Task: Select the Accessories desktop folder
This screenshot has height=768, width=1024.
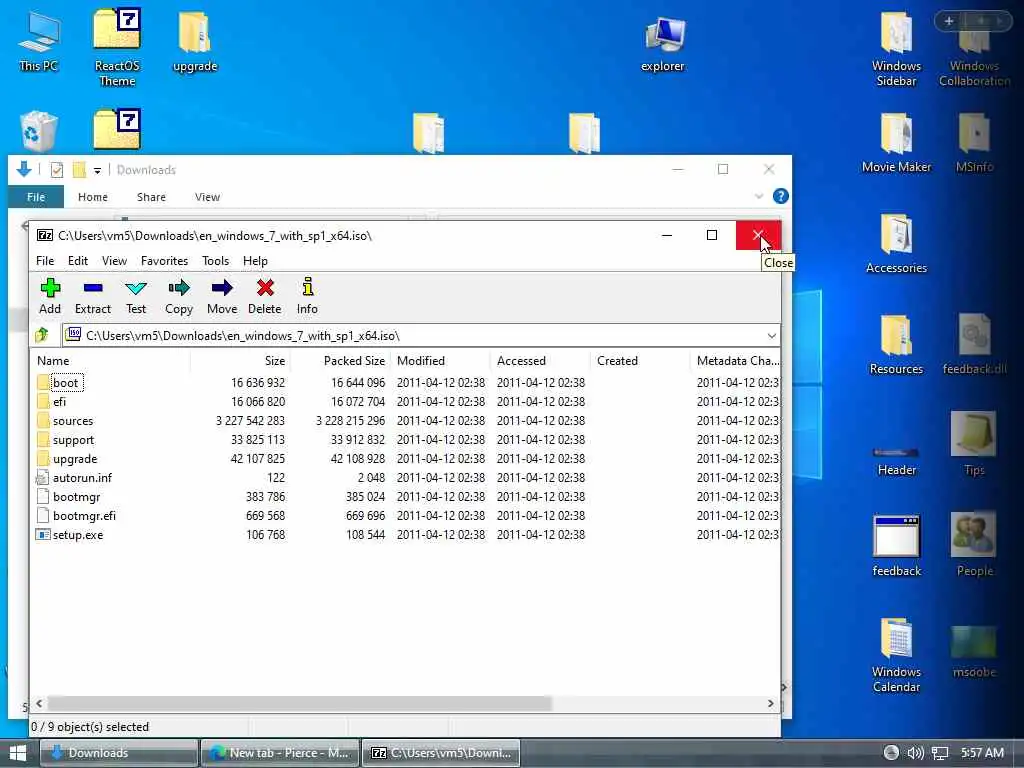Action: click(x=896, y=244)
